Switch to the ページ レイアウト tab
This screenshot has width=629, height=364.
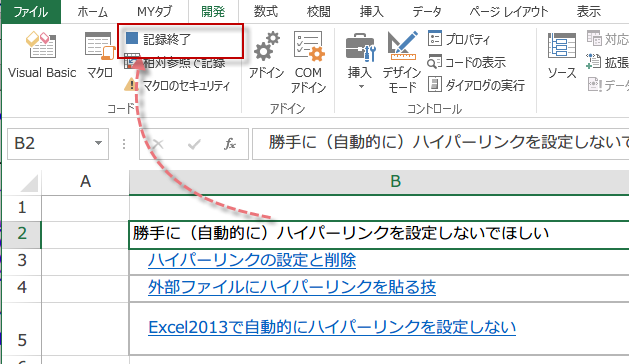click(x=509, y=12)
